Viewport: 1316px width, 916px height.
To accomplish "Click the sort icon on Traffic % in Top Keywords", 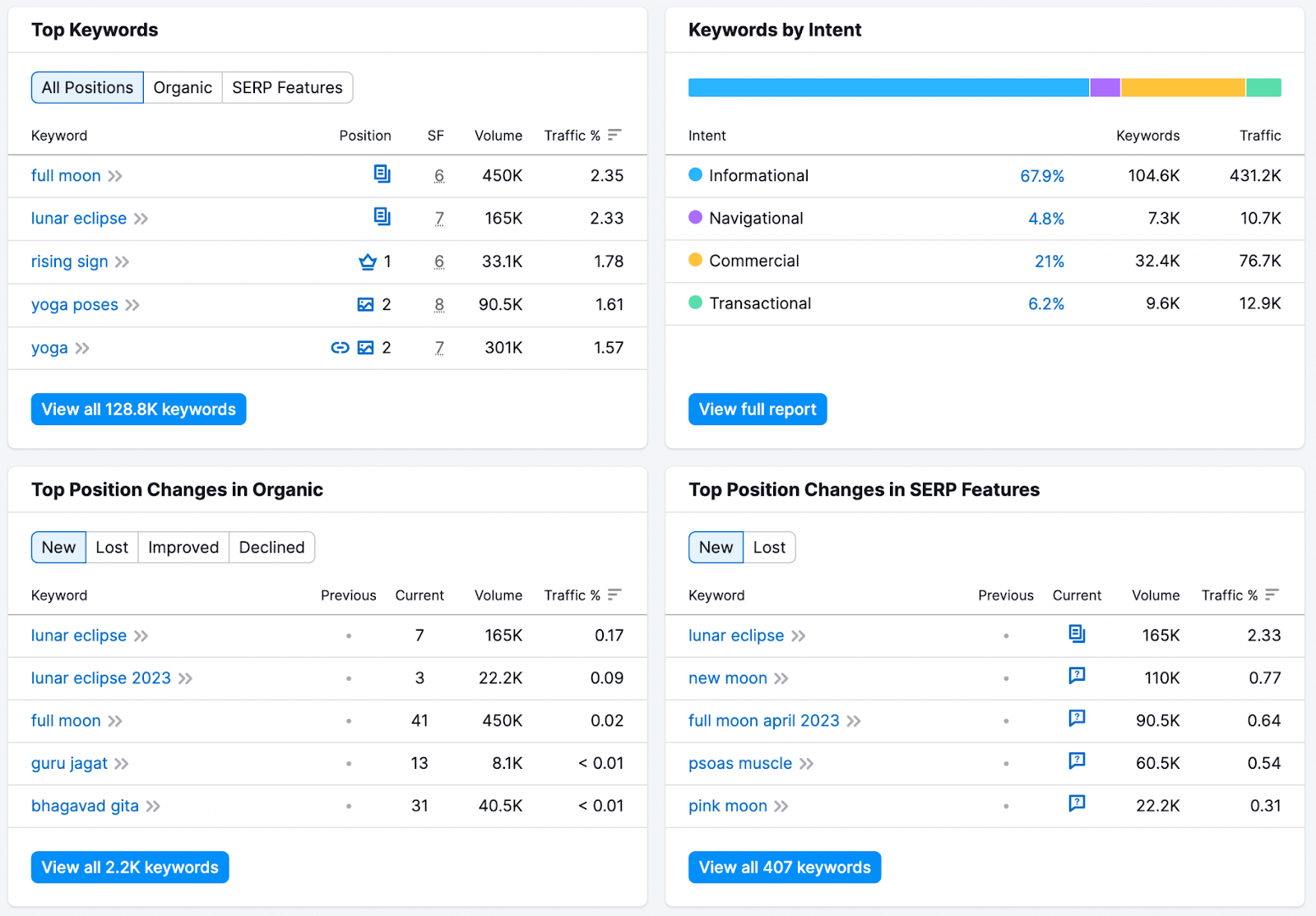I will (x=614, y=134).
